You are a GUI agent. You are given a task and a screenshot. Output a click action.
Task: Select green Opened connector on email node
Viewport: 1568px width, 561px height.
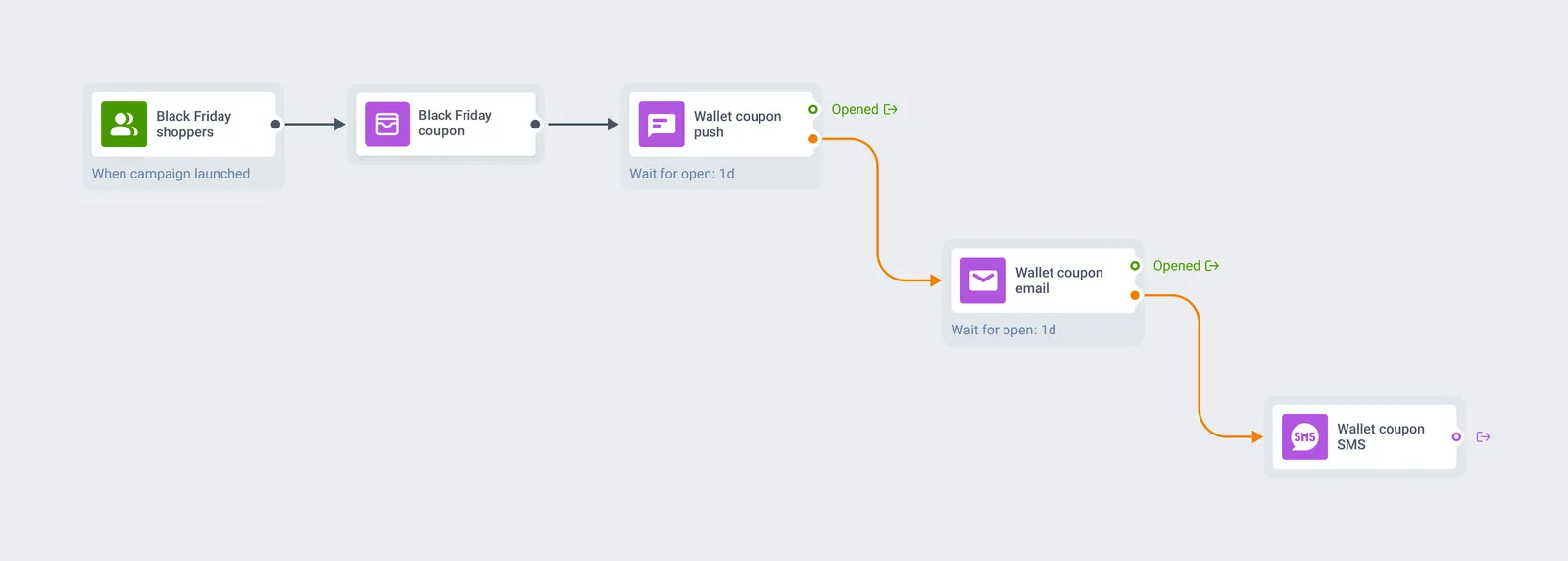(x=1135, y=266)
